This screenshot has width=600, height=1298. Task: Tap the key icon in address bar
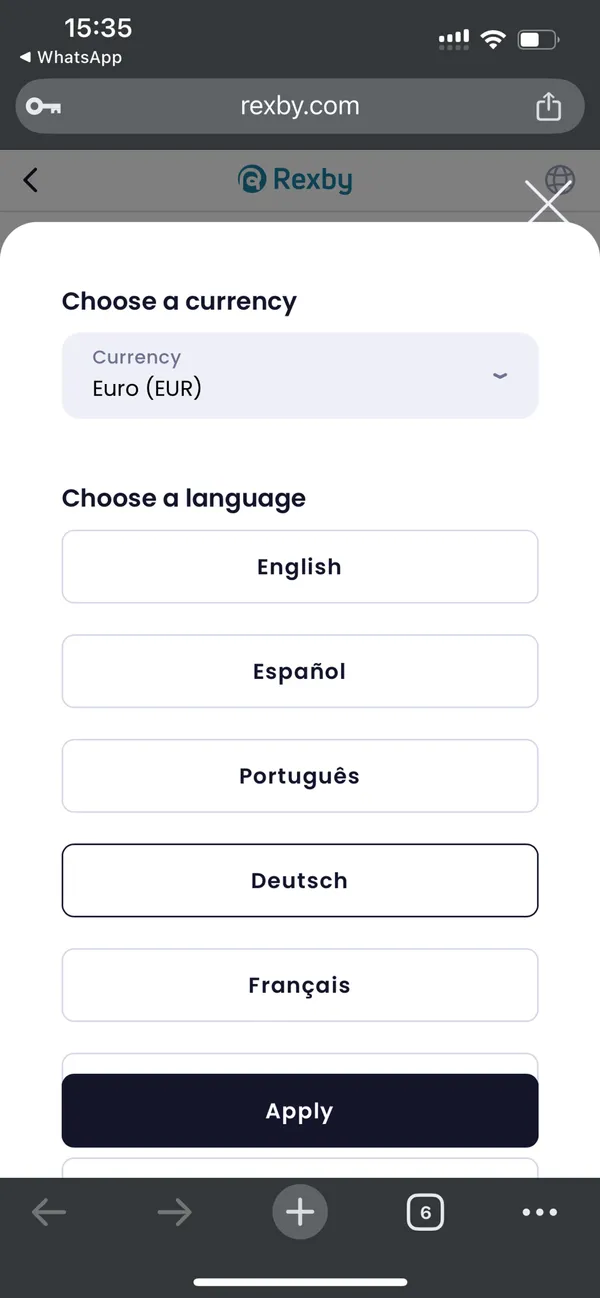(x=43, y=107)
